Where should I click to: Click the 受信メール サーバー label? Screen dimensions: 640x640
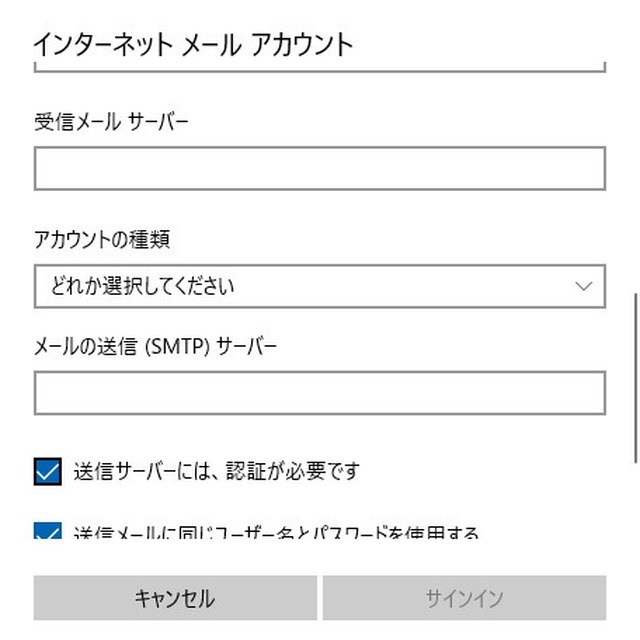(111, 122)
